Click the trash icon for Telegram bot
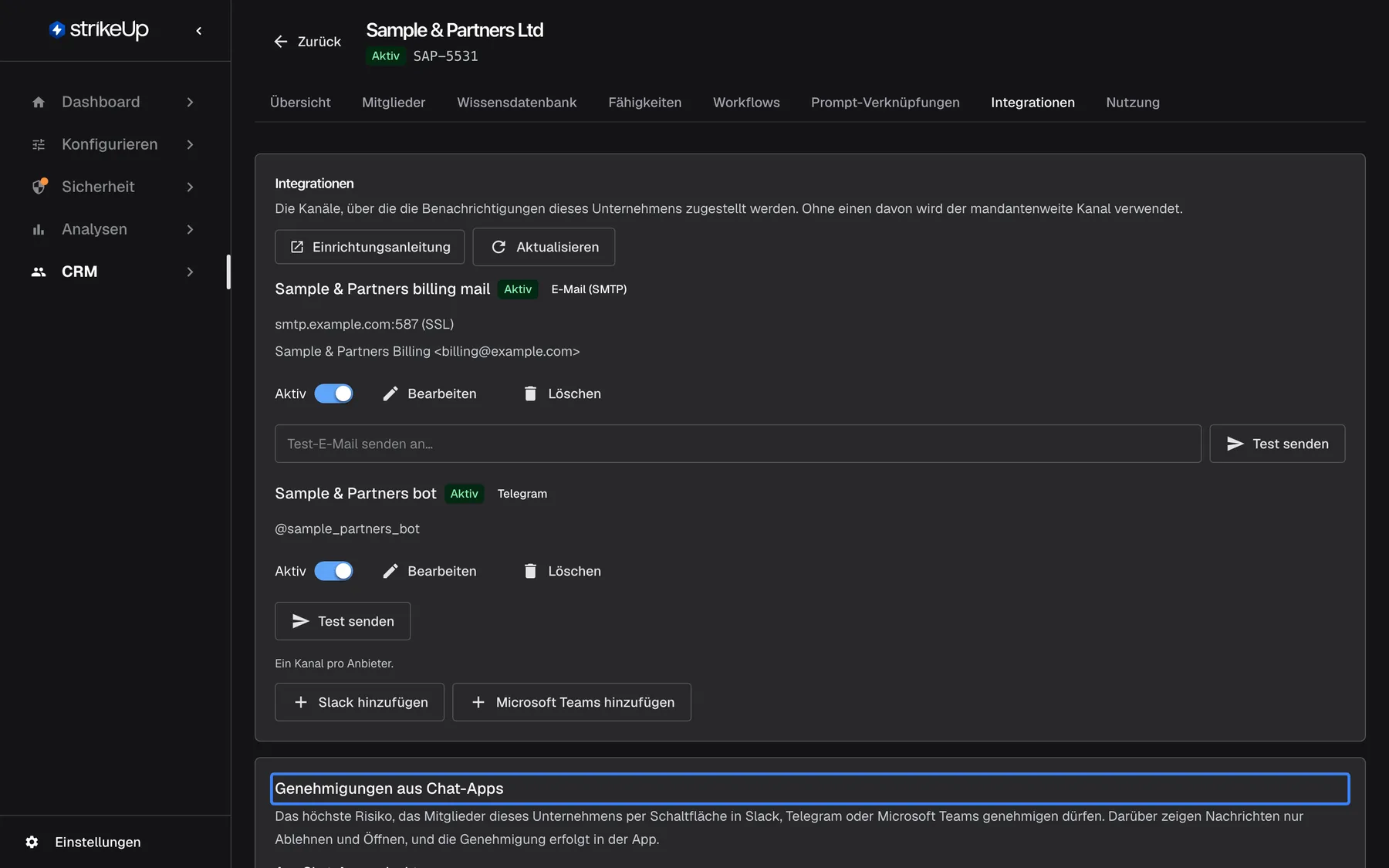 point(530,571)
